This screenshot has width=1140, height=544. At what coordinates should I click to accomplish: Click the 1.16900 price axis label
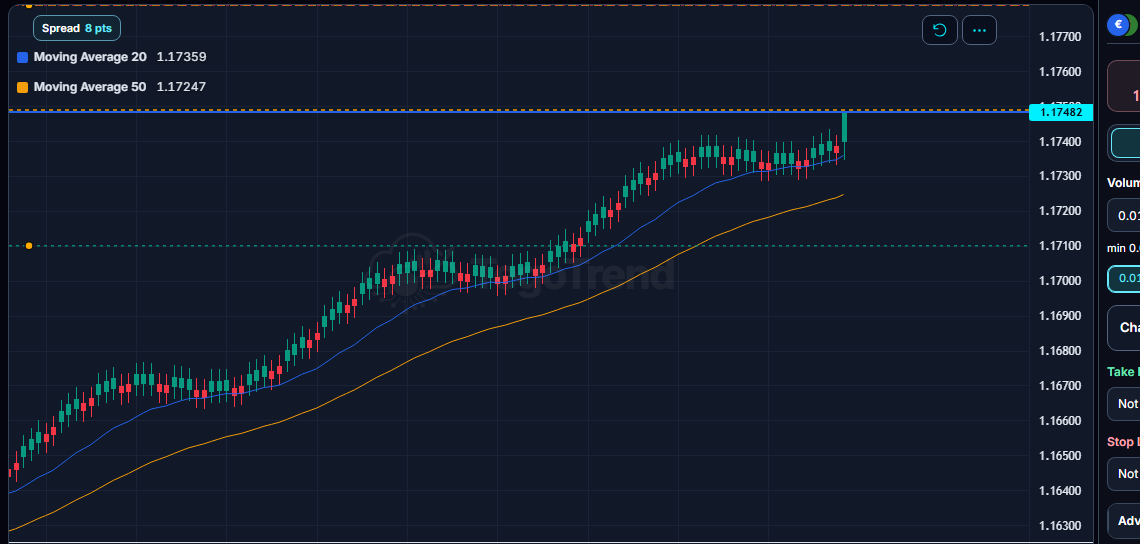click(x=1061, y=316)
